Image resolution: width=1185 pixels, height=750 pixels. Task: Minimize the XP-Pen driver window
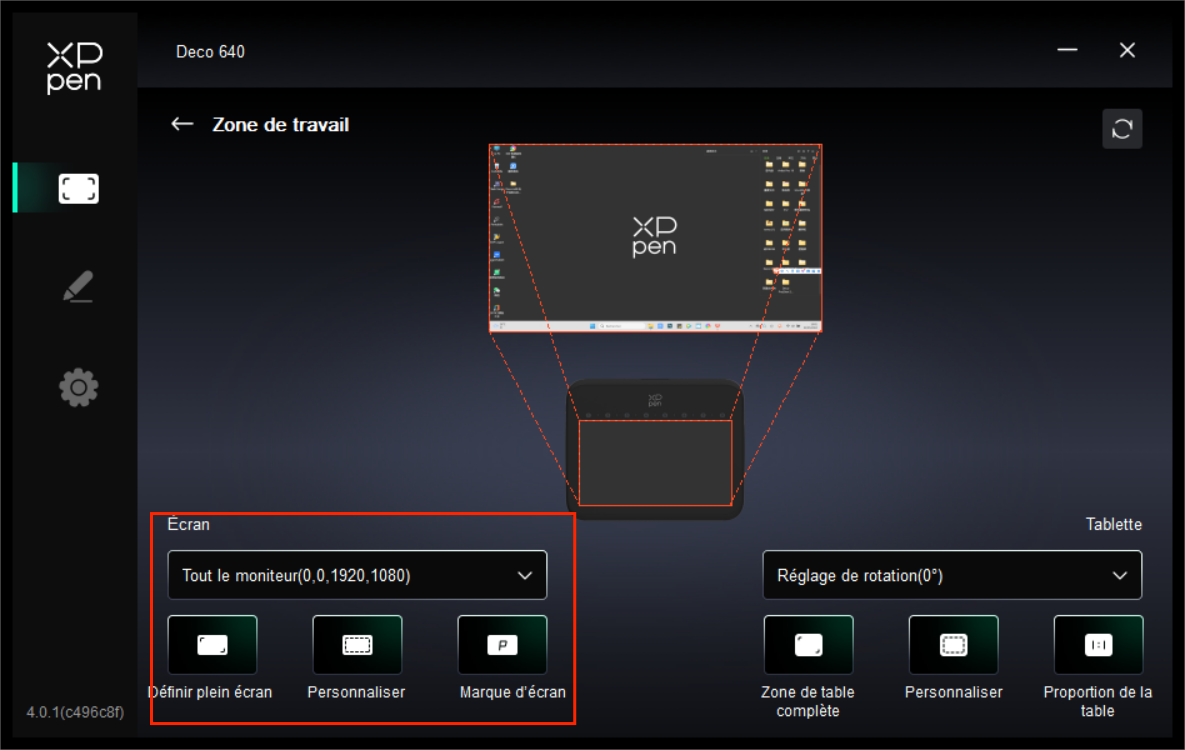[1068, 51]
